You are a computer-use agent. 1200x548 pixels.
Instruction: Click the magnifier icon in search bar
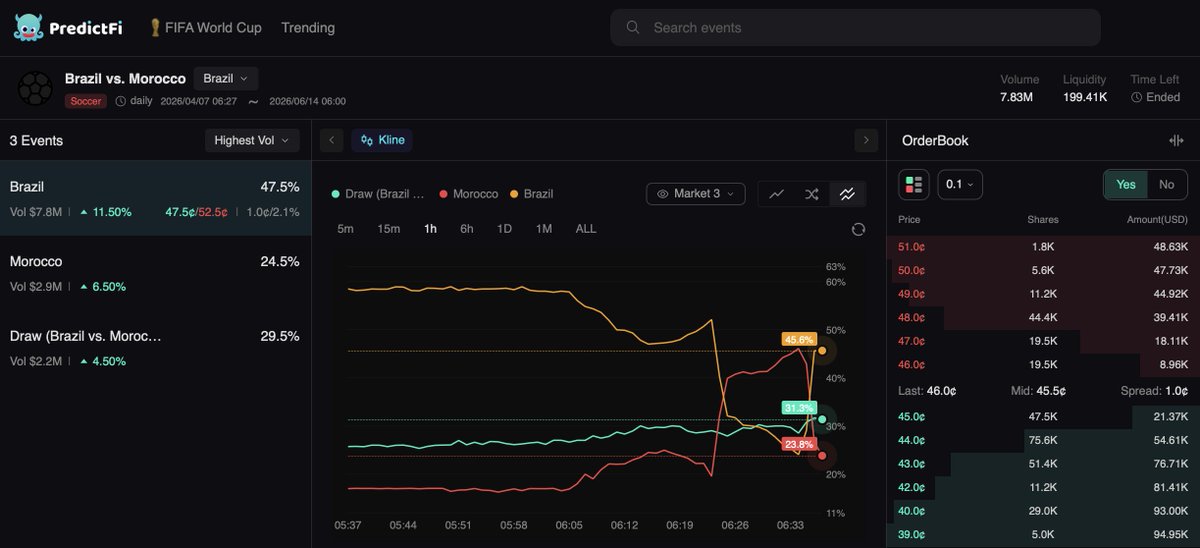(x=633, y=28)
